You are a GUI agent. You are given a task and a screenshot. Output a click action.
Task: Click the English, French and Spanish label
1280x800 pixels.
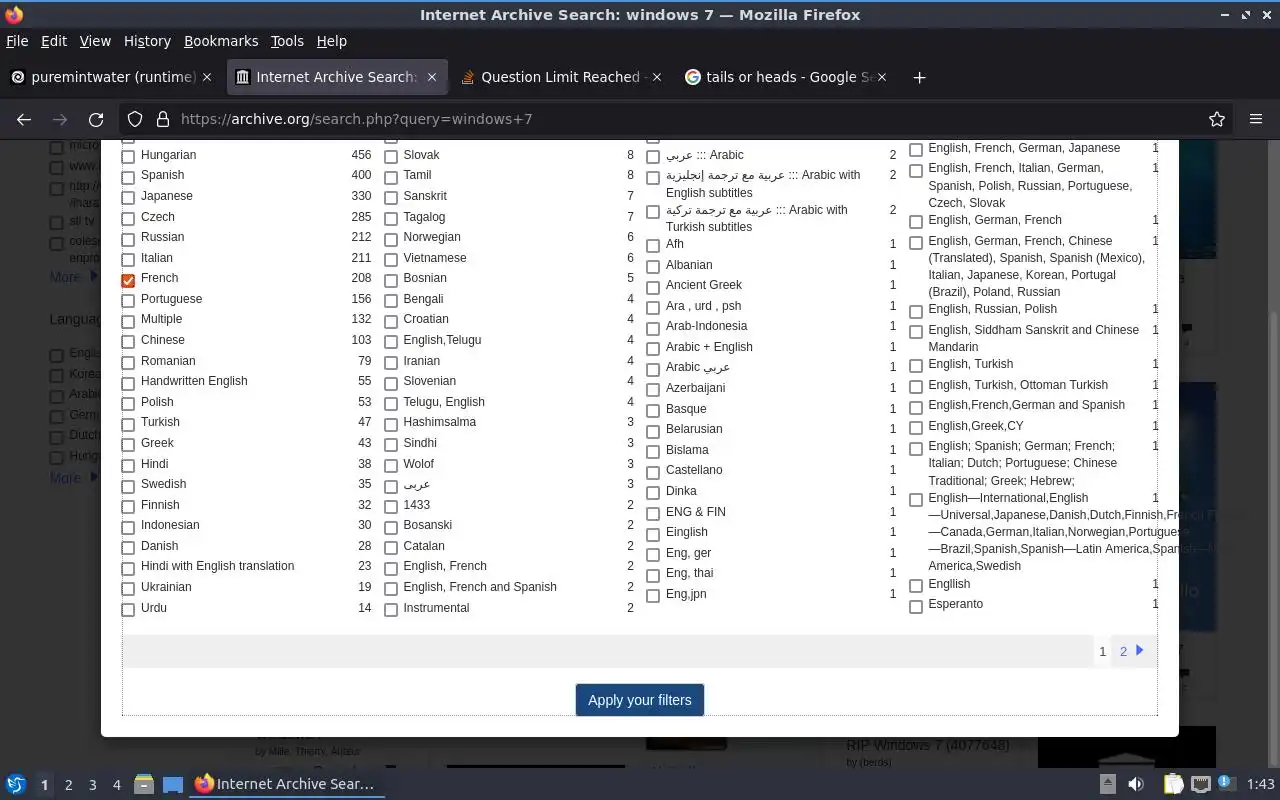pyautogui.click(x=480, y=587)
